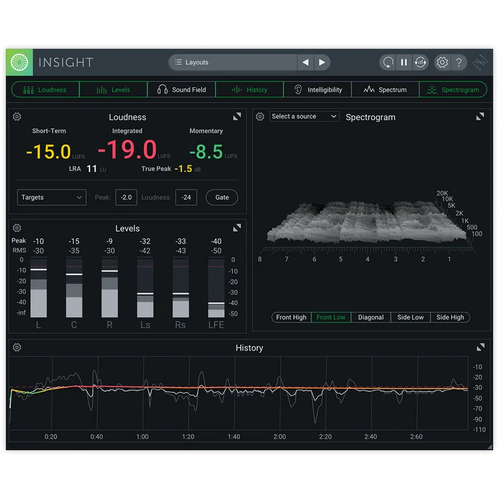Click the LRA 11 value

(x=92, y=169)
